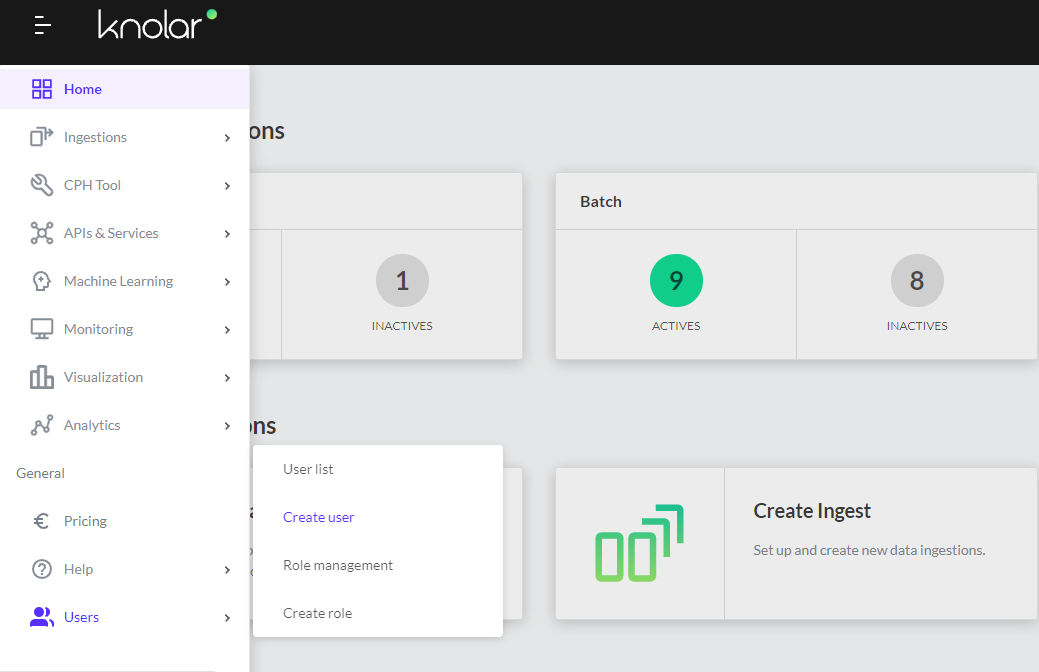Click the Batch inactives count 8 circle
Image resolution: width=1039 pixels, height=672 pixels.
click(917, 280)
